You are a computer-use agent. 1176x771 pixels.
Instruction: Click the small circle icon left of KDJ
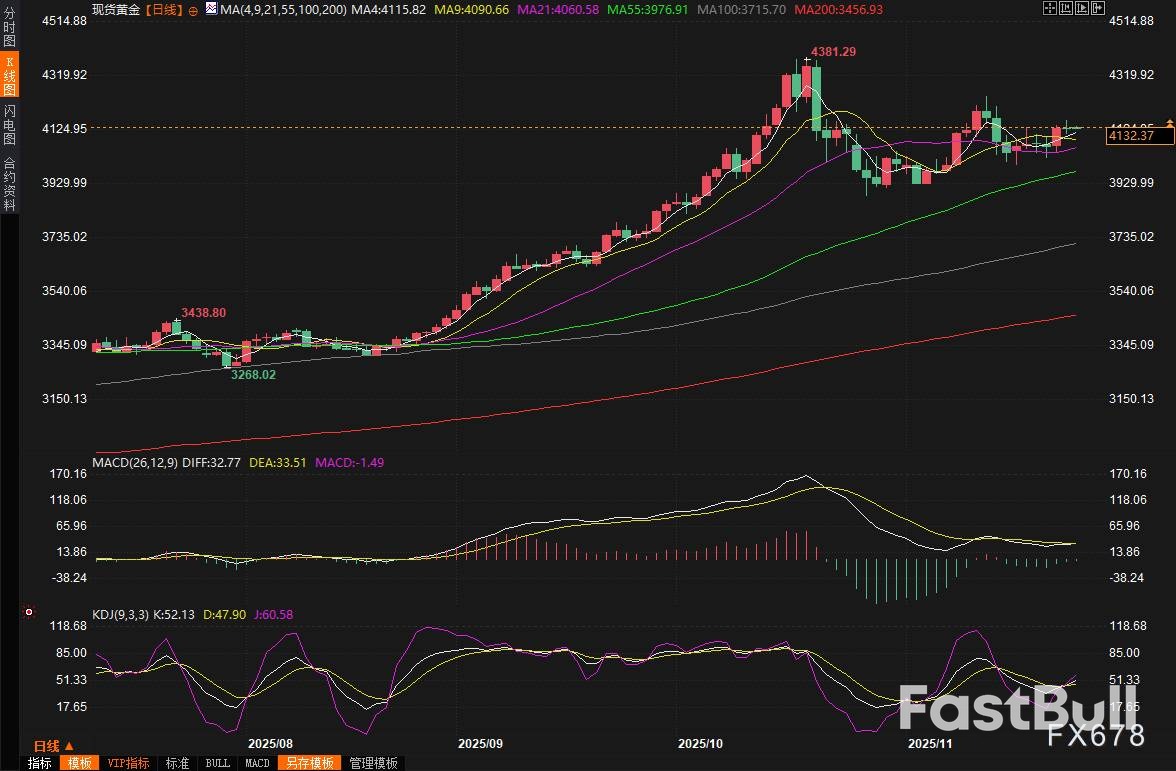[29, 612]
